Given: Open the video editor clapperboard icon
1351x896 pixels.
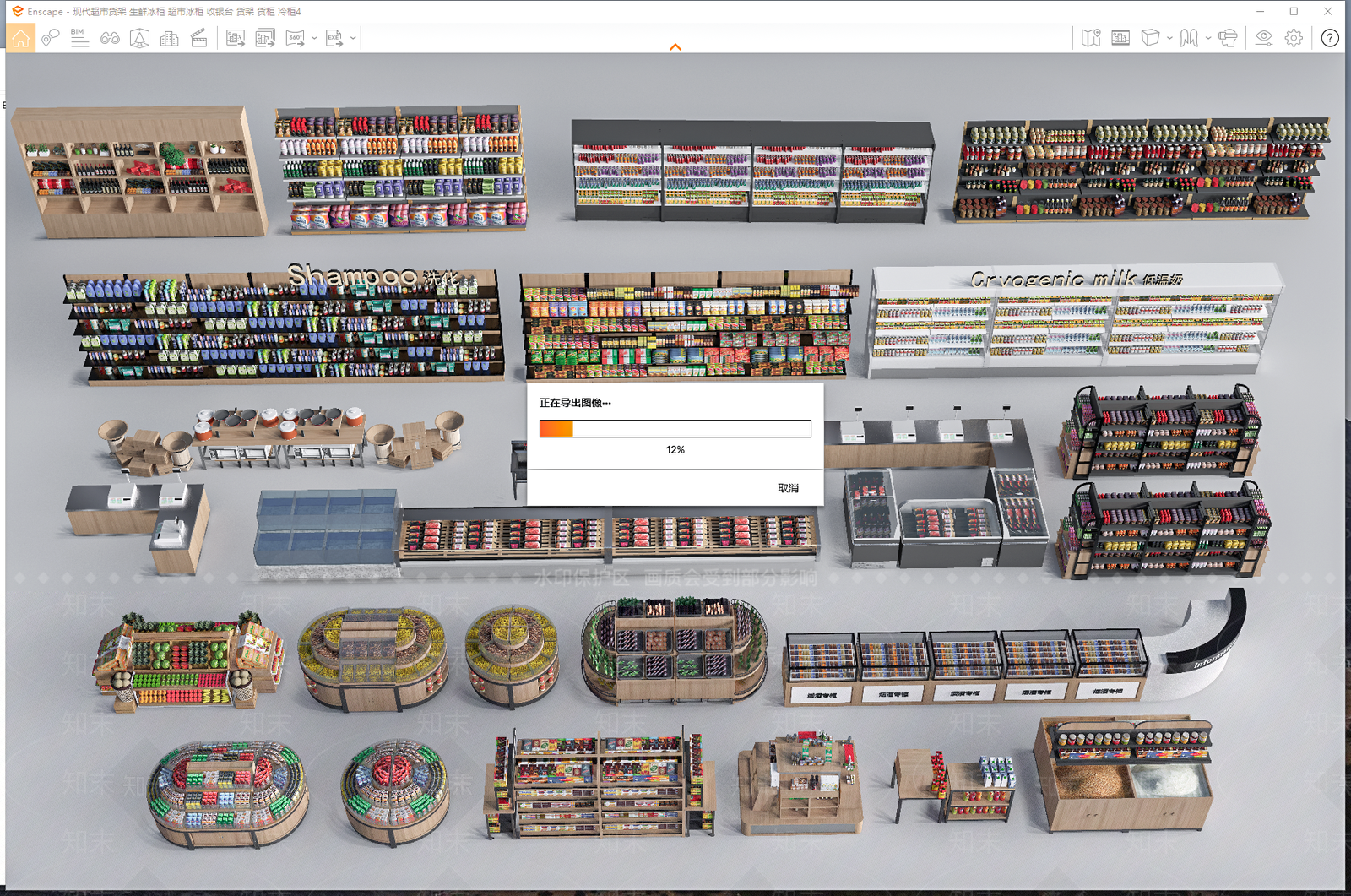Looking at the screenshot, I should click(199, 38).
